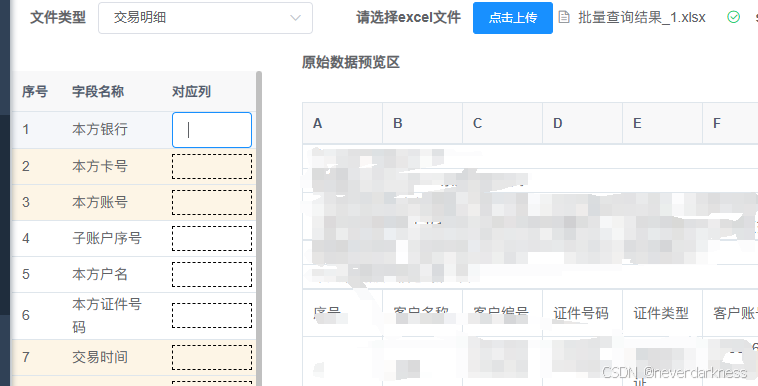758x386 pixels.
Task: Click column header E in preview table
Action: click(662, 123)
